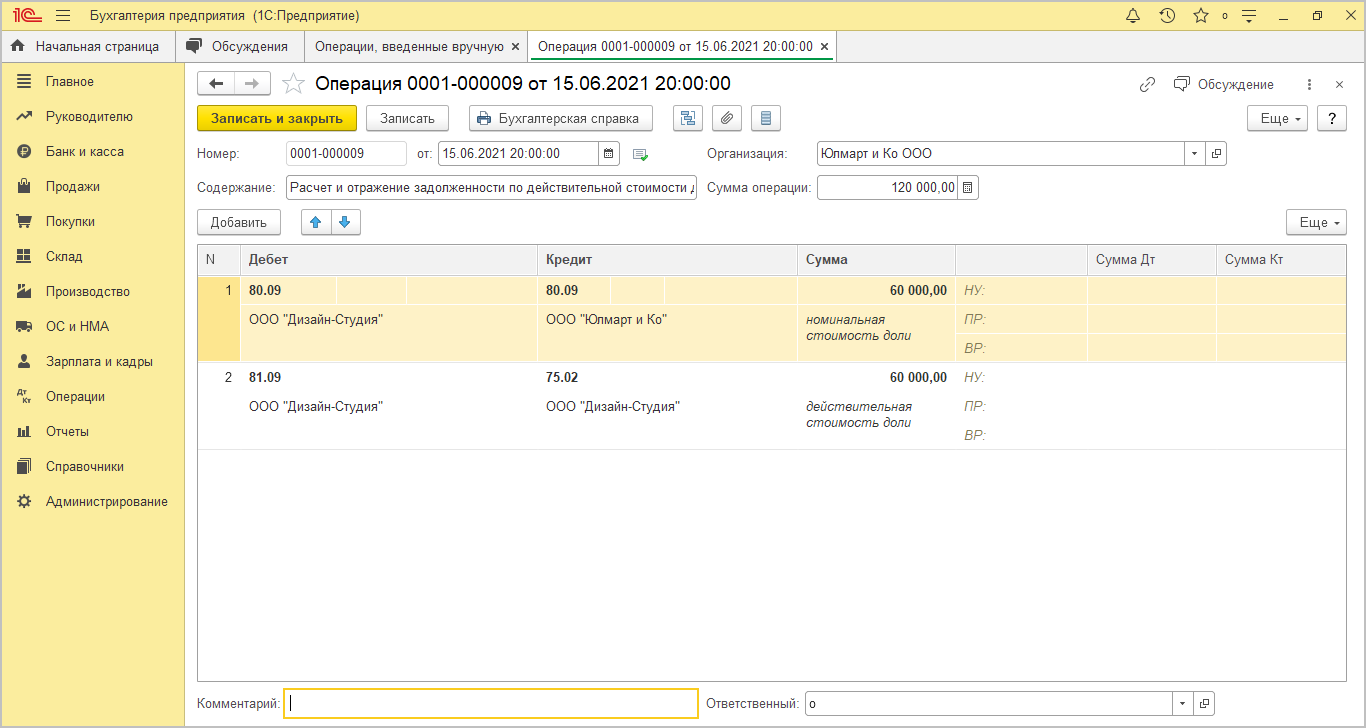Viewport: 1366px width, 728px height.
Task: Open title bar settings dropdown icon
Action: pyautogui.click(x=1248, y=16)
